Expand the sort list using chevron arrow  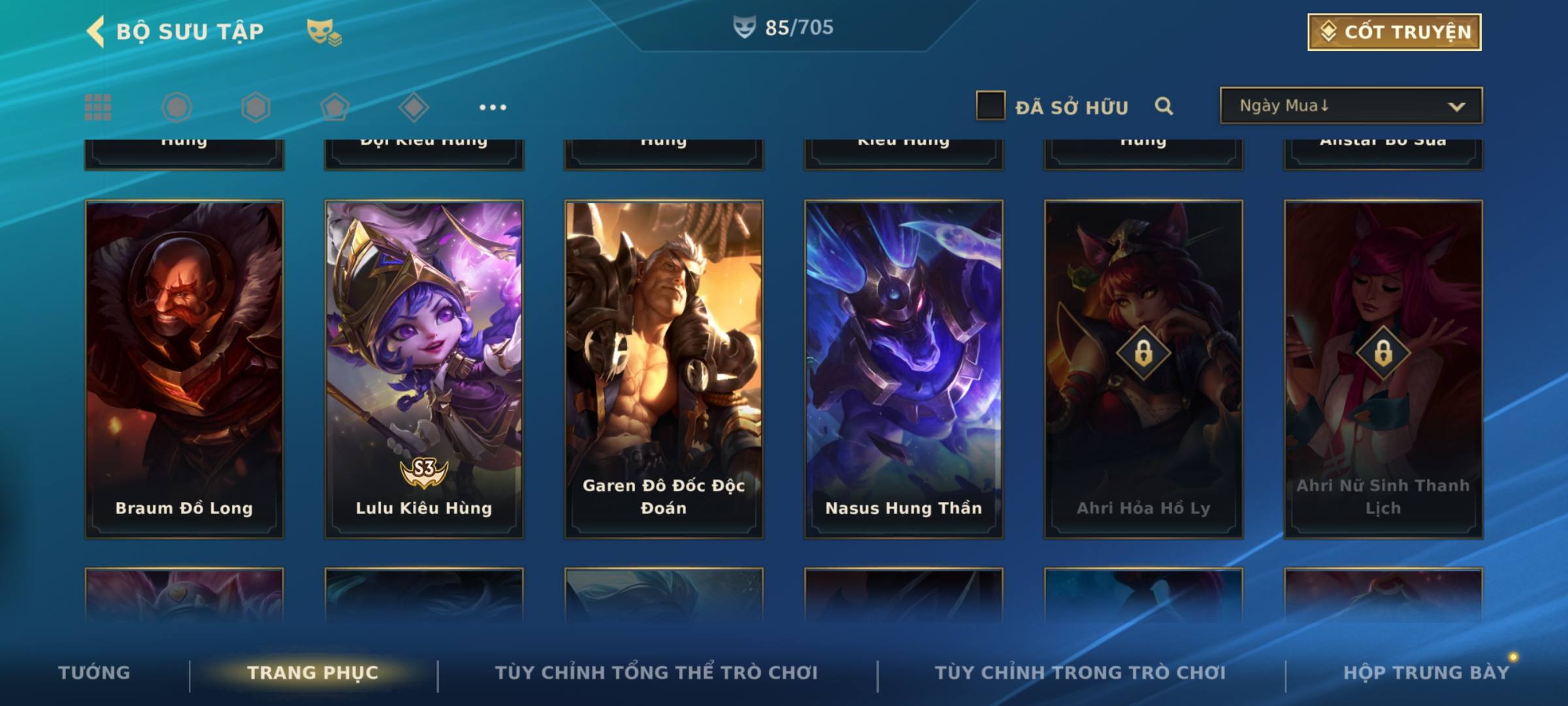coord(1456,107)
